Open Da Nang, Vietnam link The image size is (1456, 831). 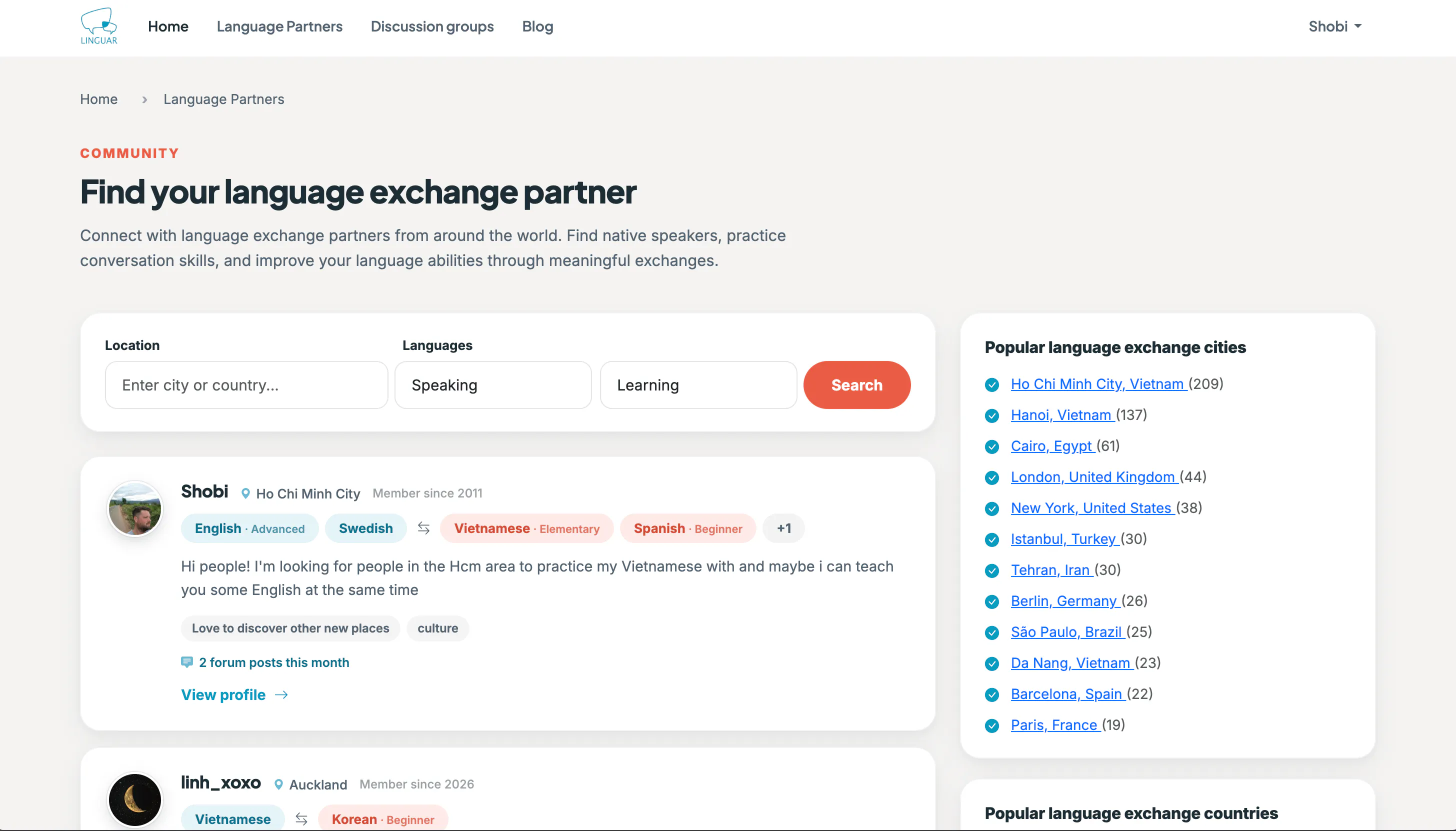pyautogui.click(x=1072, y=663)
